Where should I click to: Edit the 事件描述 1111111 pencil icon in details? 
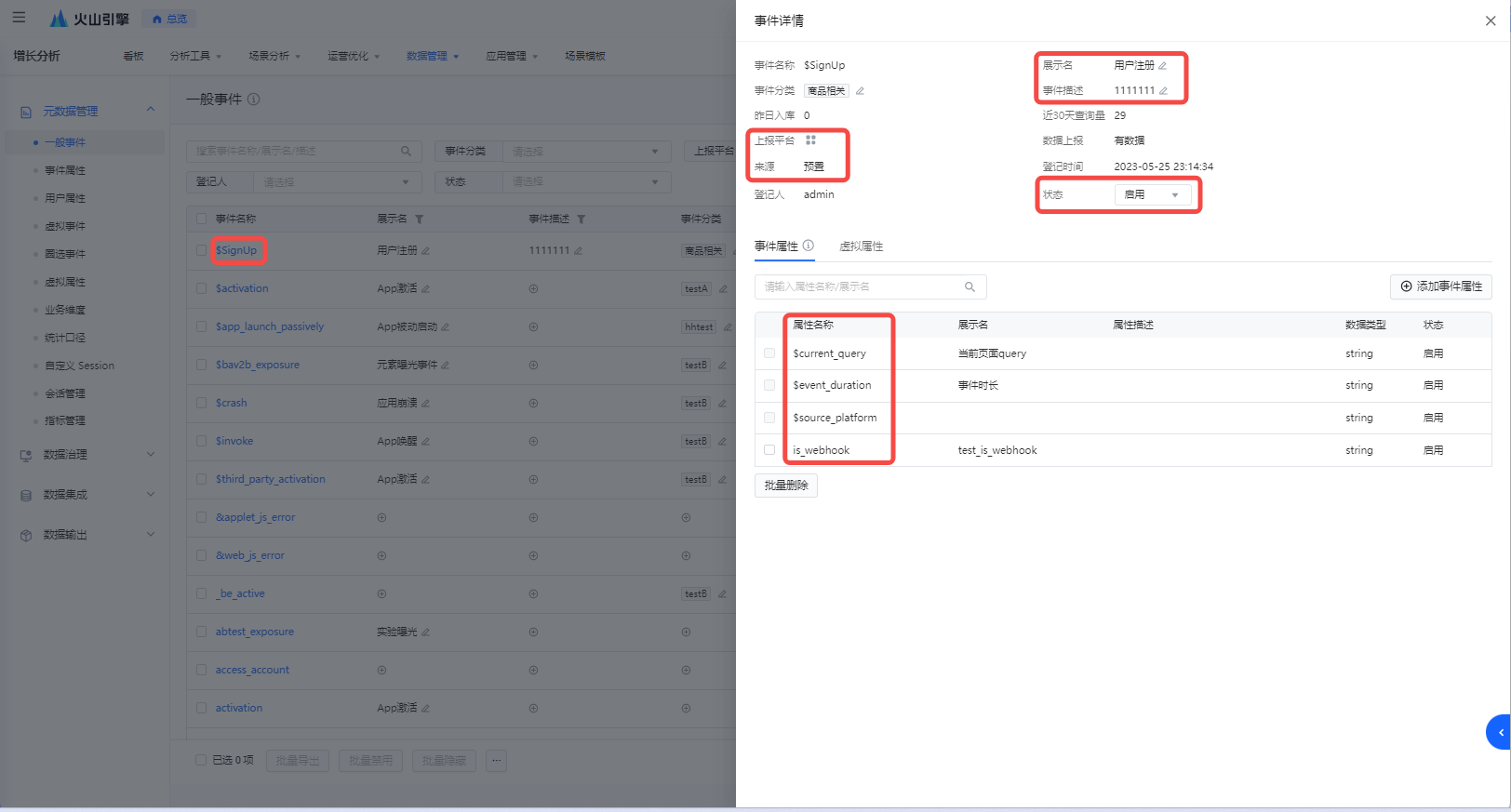click(1163, 91)
